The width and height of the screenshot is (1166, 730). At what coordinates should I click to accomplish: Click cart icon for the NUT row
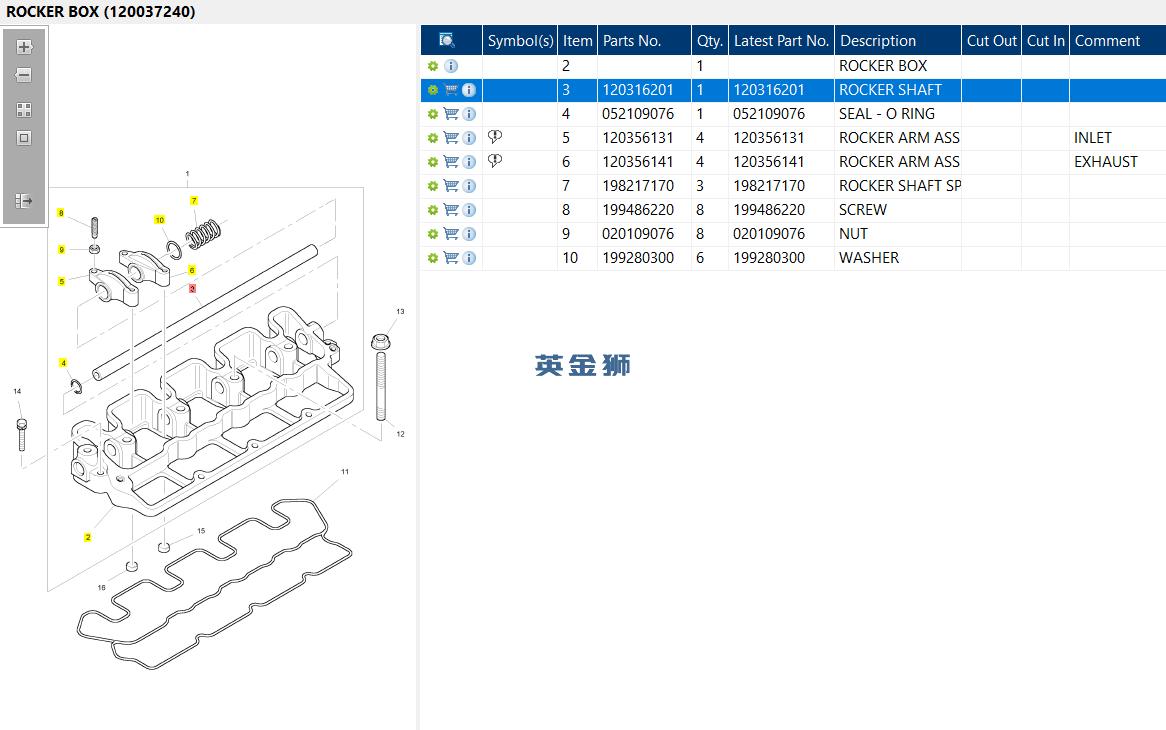(451, 234)
